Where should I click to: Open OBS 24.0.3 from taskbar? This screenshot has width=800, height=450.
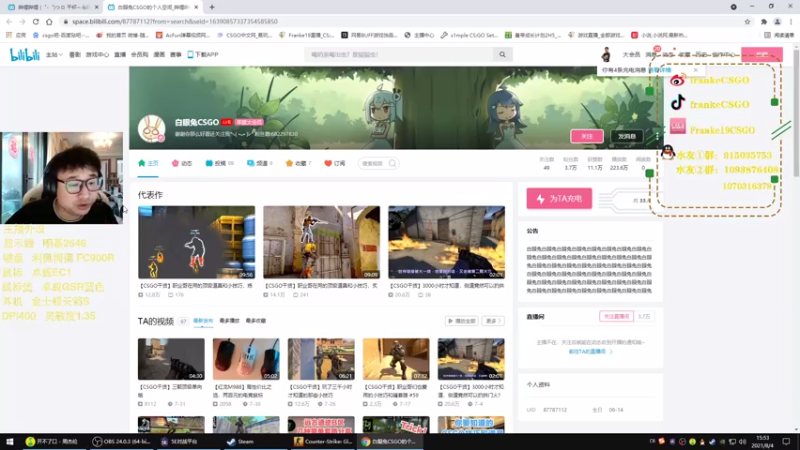[x=121, y=441]
